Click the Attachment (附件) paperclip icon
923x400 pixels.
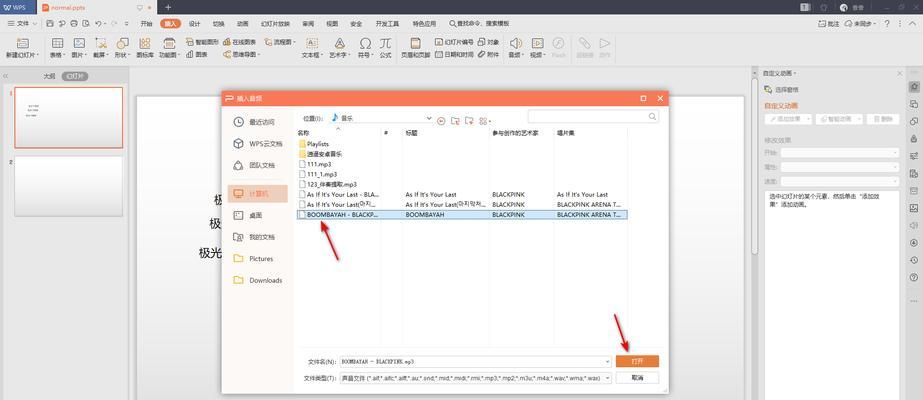tap(489, 54)
